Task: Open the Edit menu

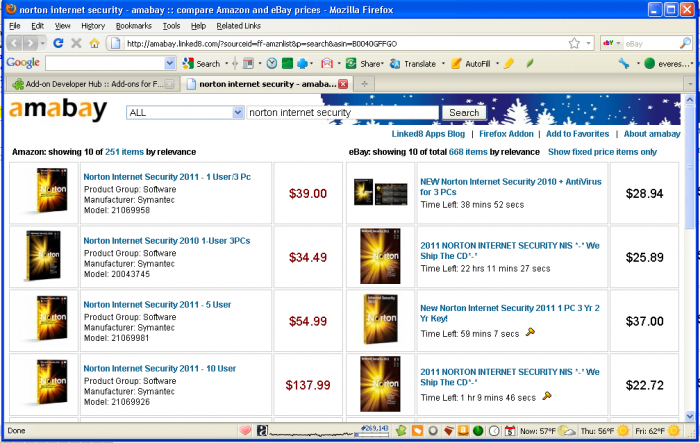Action: tap(37, 26)
